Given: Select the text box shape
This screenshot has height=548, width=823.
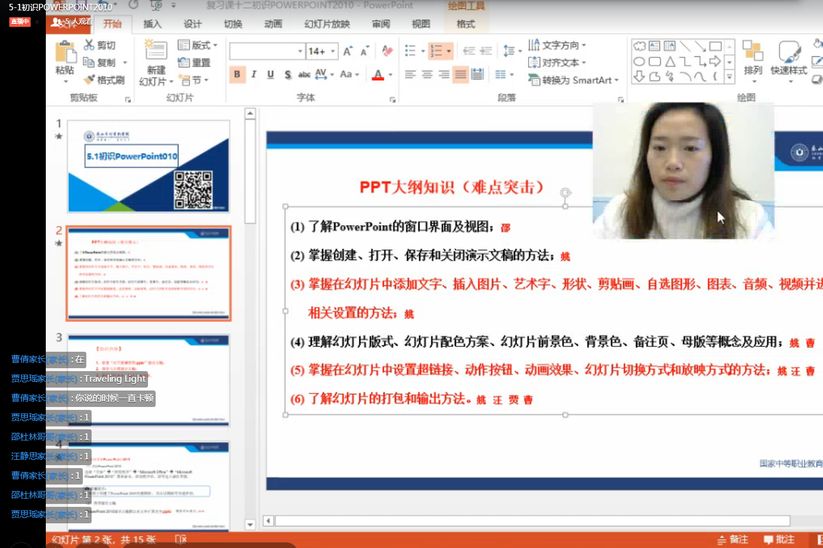Looking at the screenshot, I should (655, 46).
